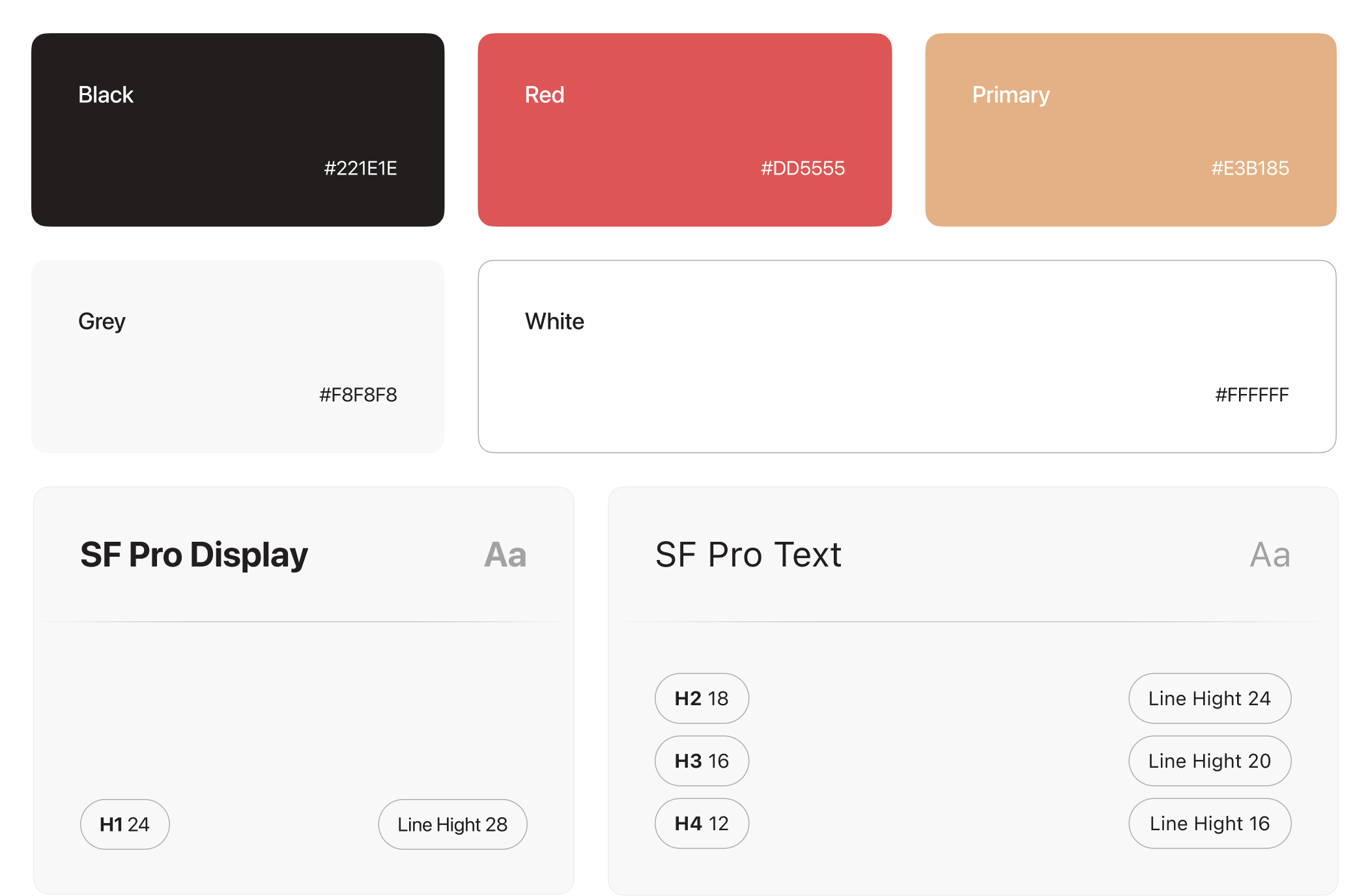Click the SF Pro Text heading
Screen dimensions: 1368x896
(748, 555)
